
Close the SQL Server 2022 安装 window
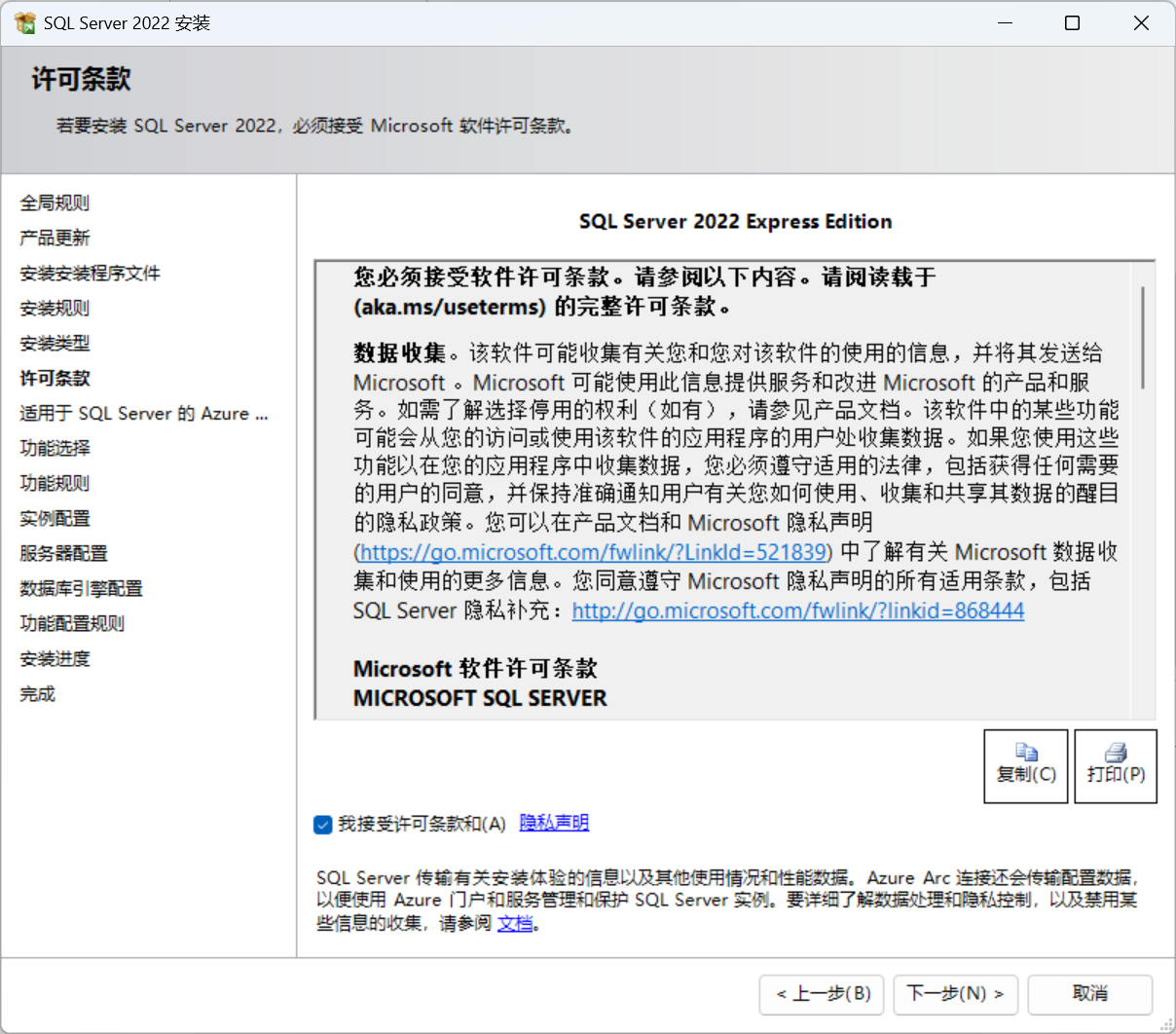pos(1141,22)
